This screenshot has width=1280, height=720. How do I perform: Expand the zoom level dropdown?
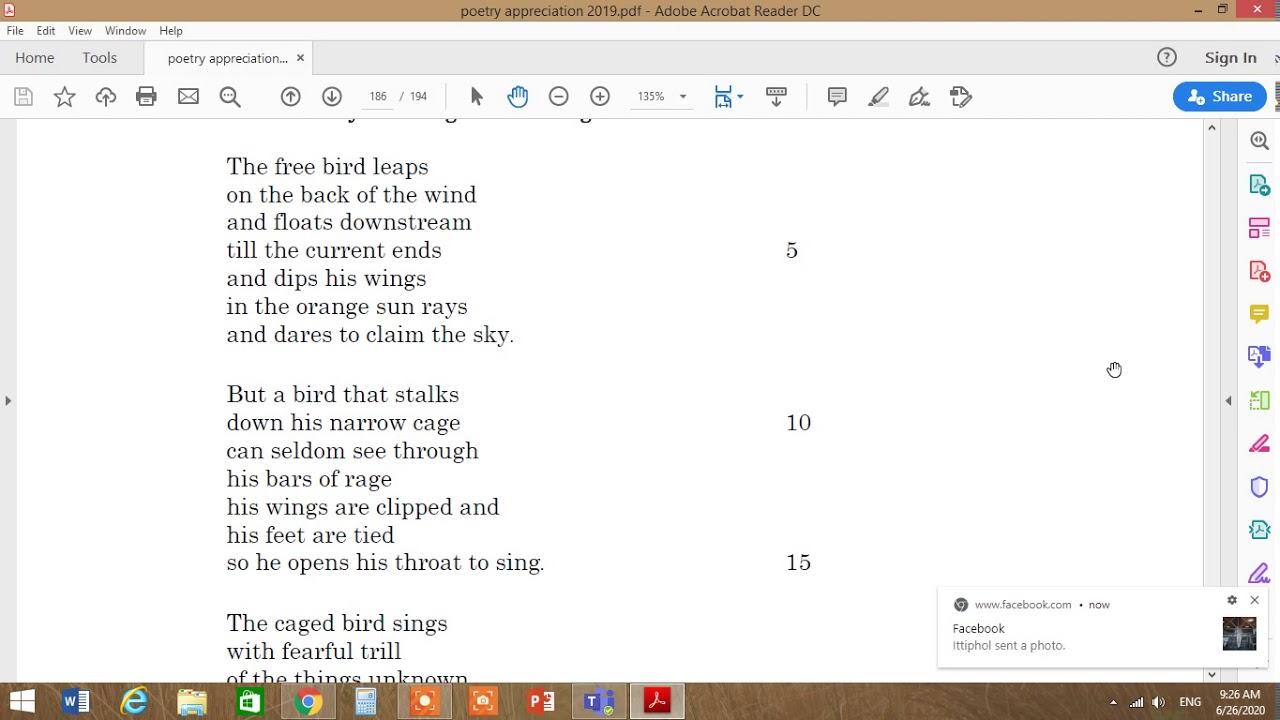683,97
